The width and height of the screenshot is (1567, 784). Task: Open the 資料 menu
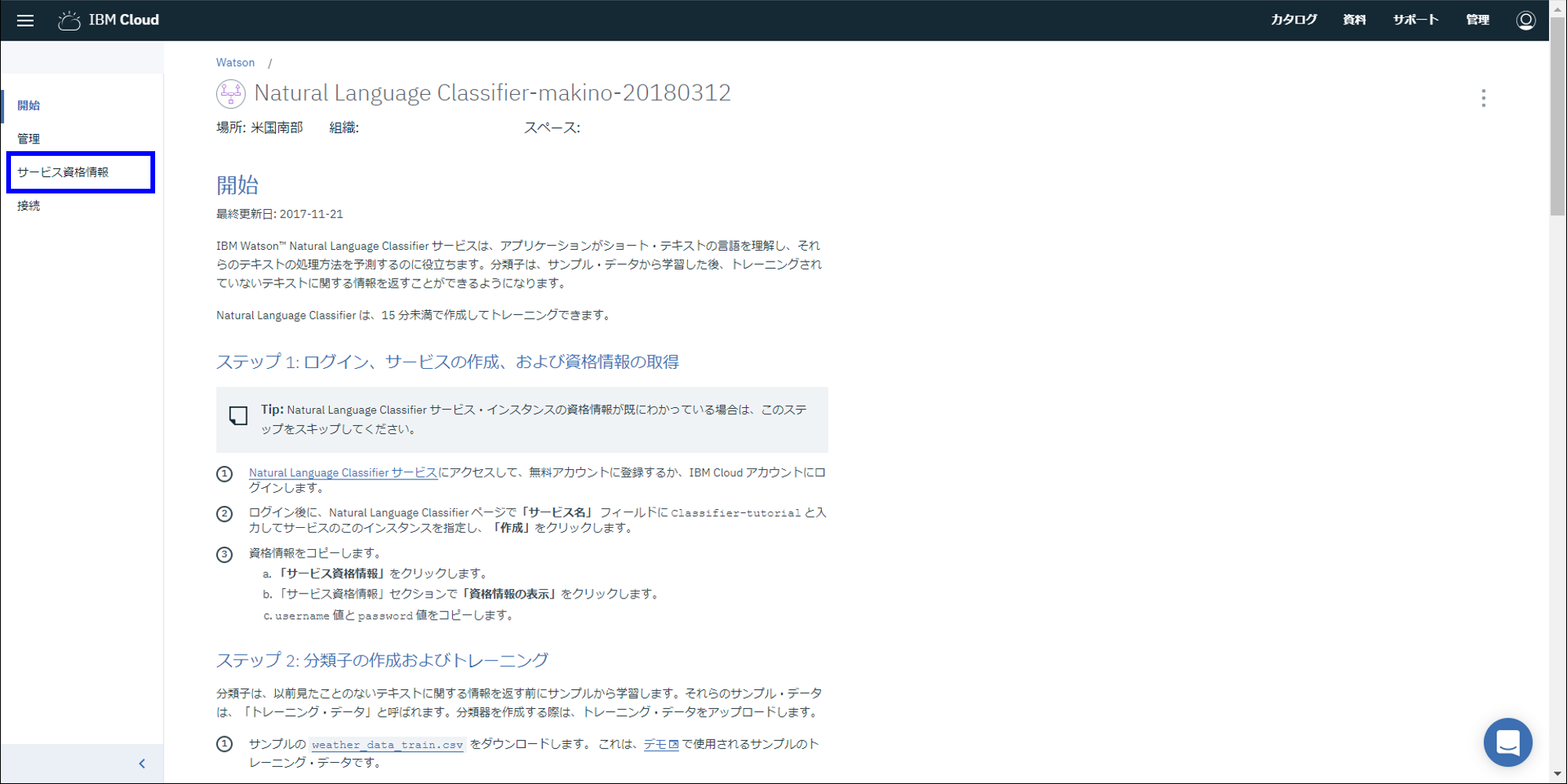coord(1354,20)
